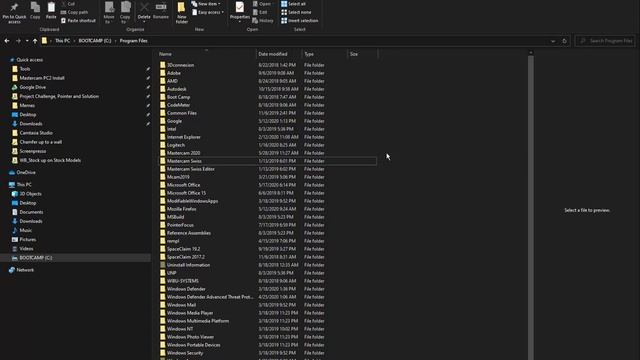Select This PC in navigation pane
This screenshot has width=640, height=360.
tap(24, 184)
